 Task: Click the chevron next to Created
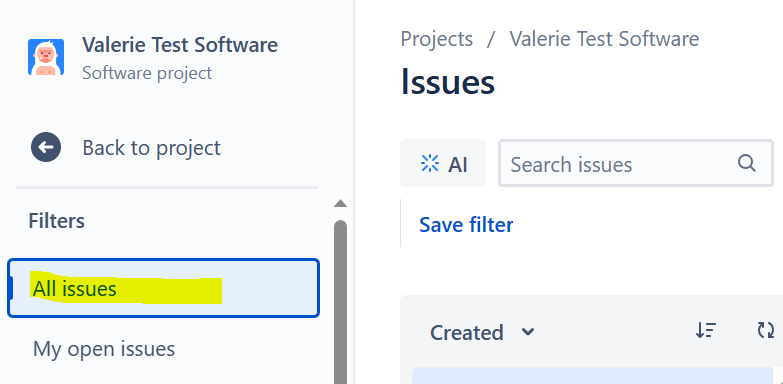tap(528, 332)
